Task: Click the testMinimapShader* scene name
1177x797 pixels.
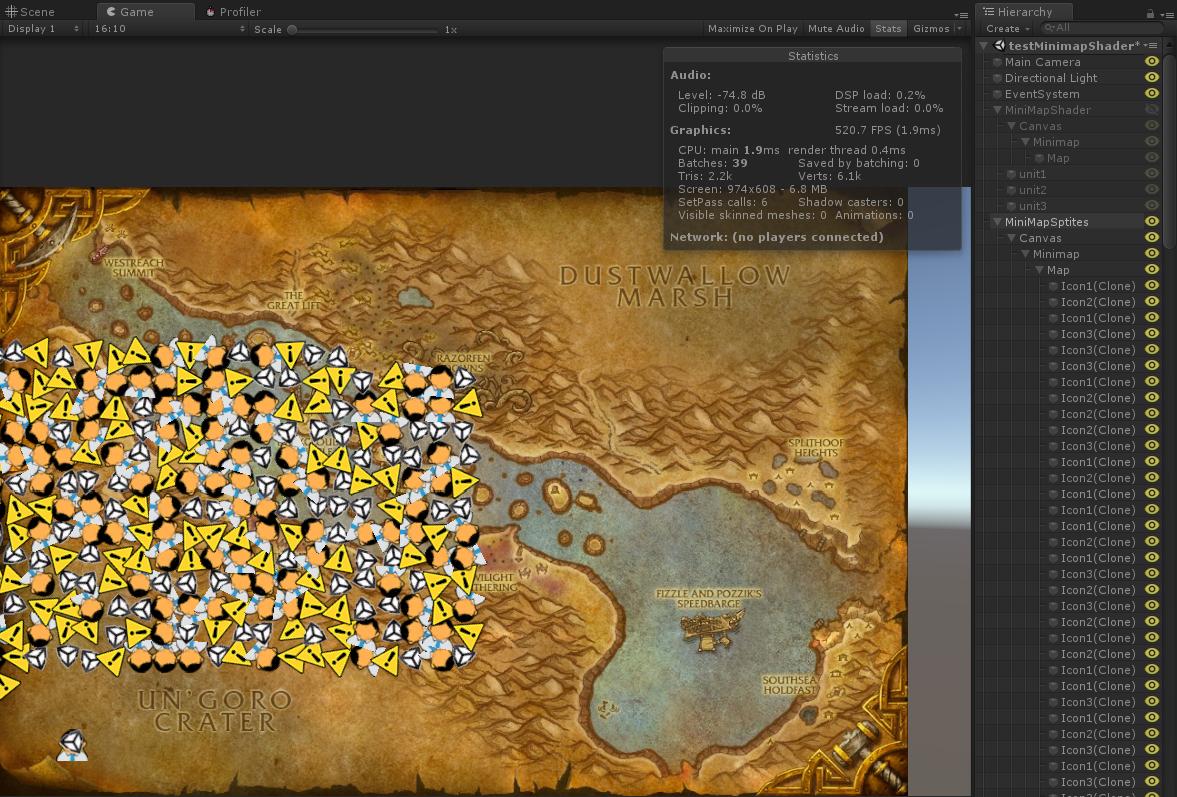Action: 1074,46
